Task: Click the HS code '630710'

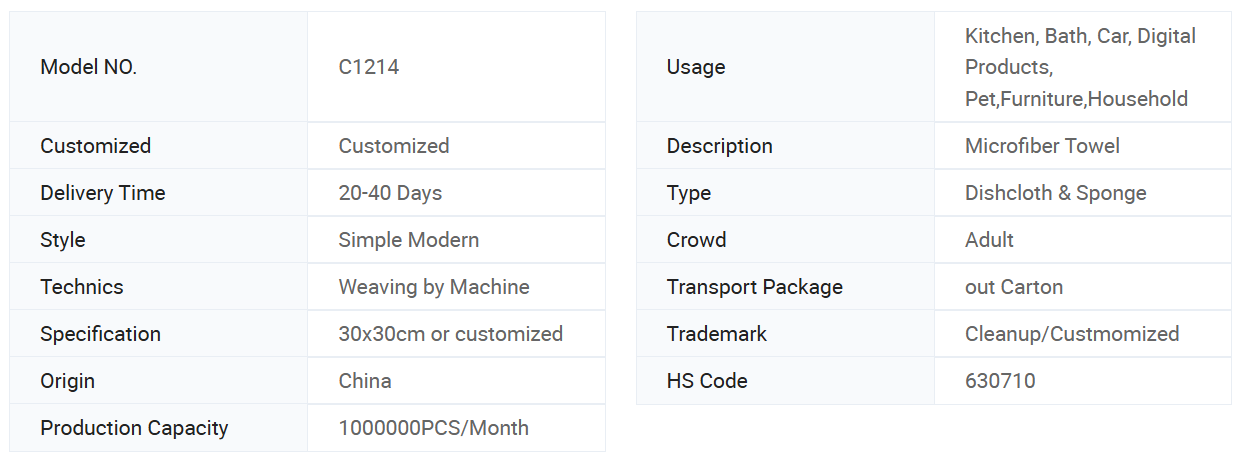Action: coord(1000,381)
